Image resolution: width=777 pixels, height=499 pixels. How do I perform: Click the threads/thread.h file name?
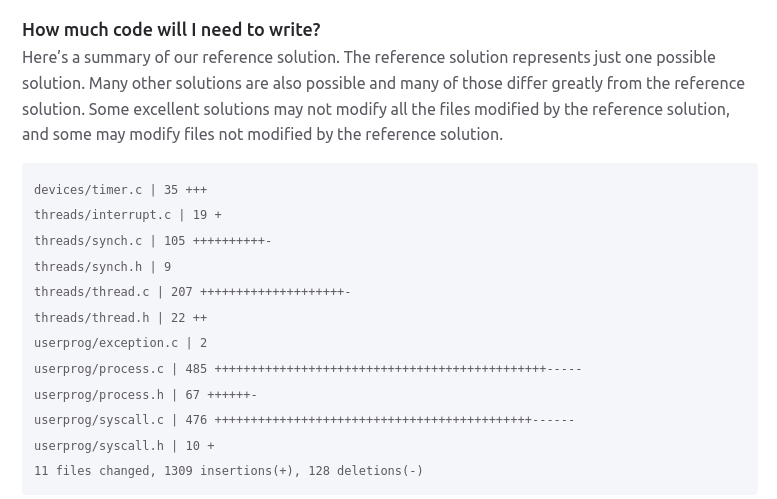click(92, 318)
